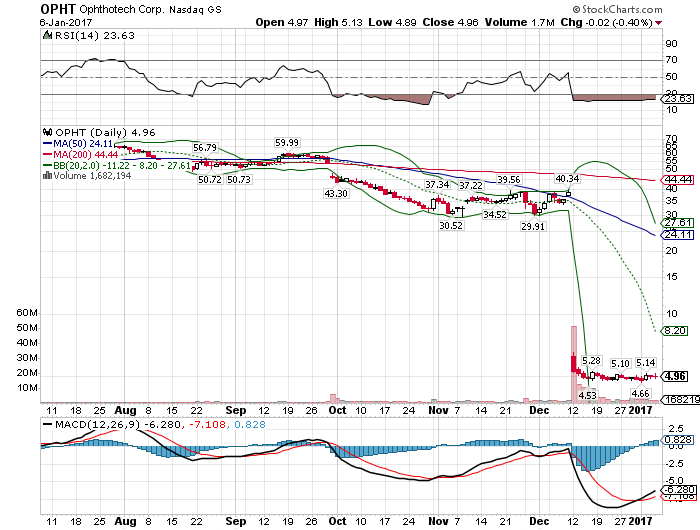The image size is (700, 530).
Task: Click the Oct label on the price chart axis
Action: (x=337, y=410)
